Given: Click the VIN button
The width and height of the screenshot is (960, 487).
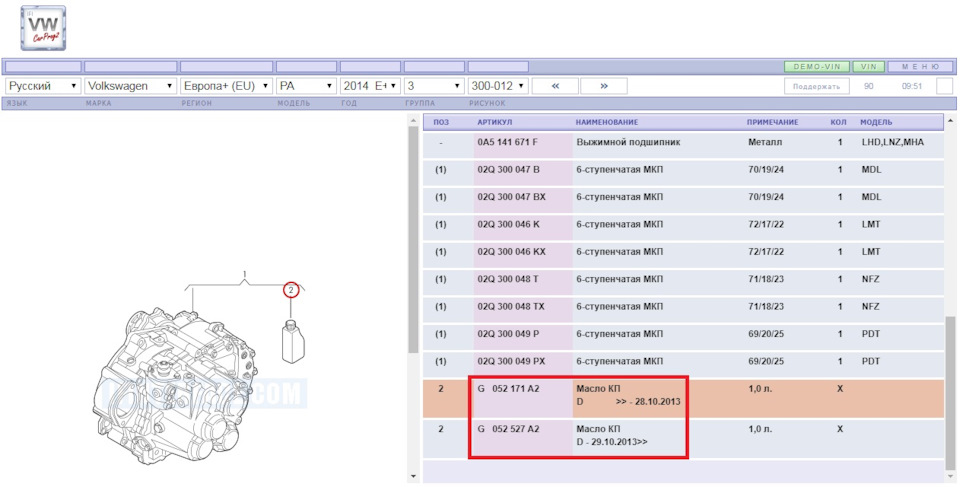Looking at the screenshot, I should (x=868, y=67).
